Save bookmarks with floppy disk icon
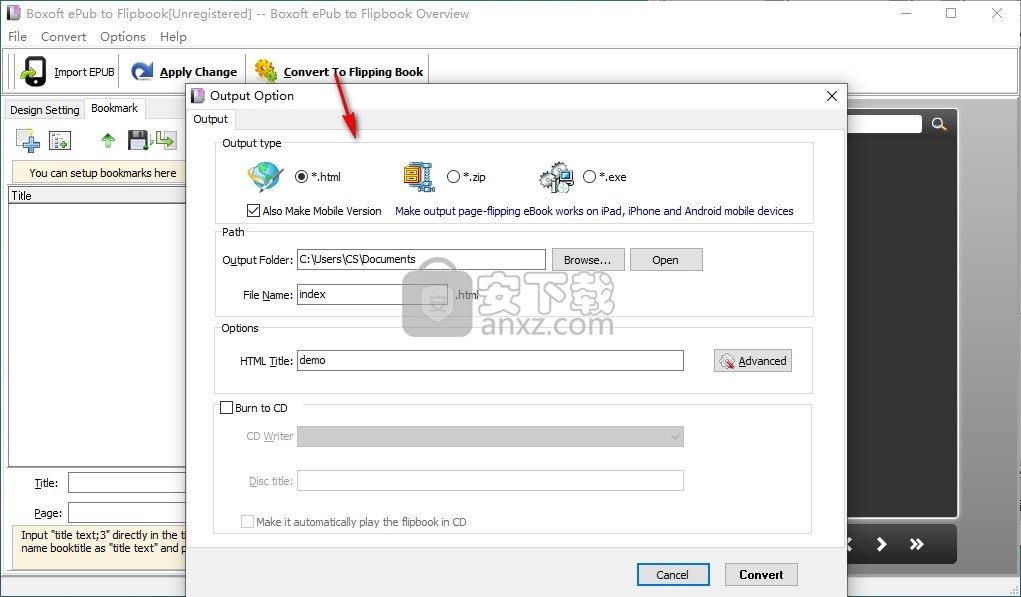Image resolution: width=1021 pixels, height=597 pixels. click(x=138, y=140)
